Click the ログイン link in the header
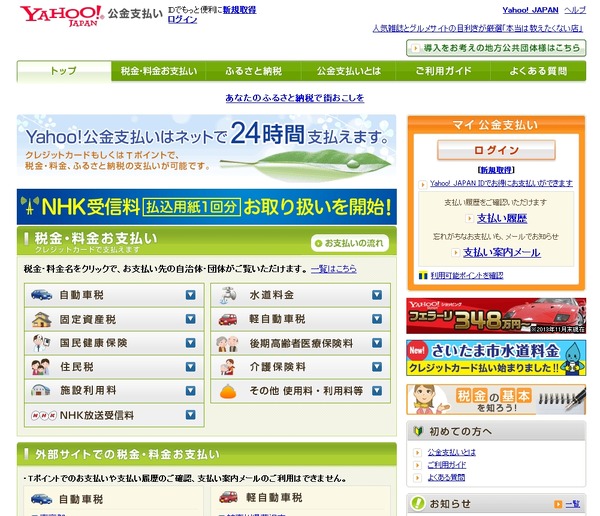The width and height of the screenshot is (600, 516). 183,20
